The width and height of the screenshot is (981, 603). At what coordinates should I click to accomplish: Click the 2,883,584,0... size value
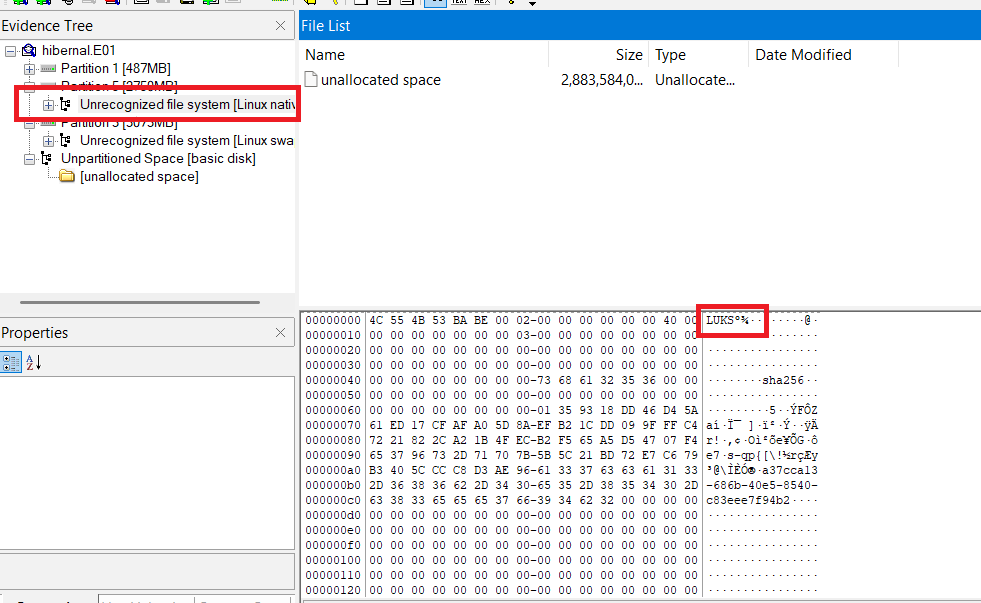(x=602, y=80)
